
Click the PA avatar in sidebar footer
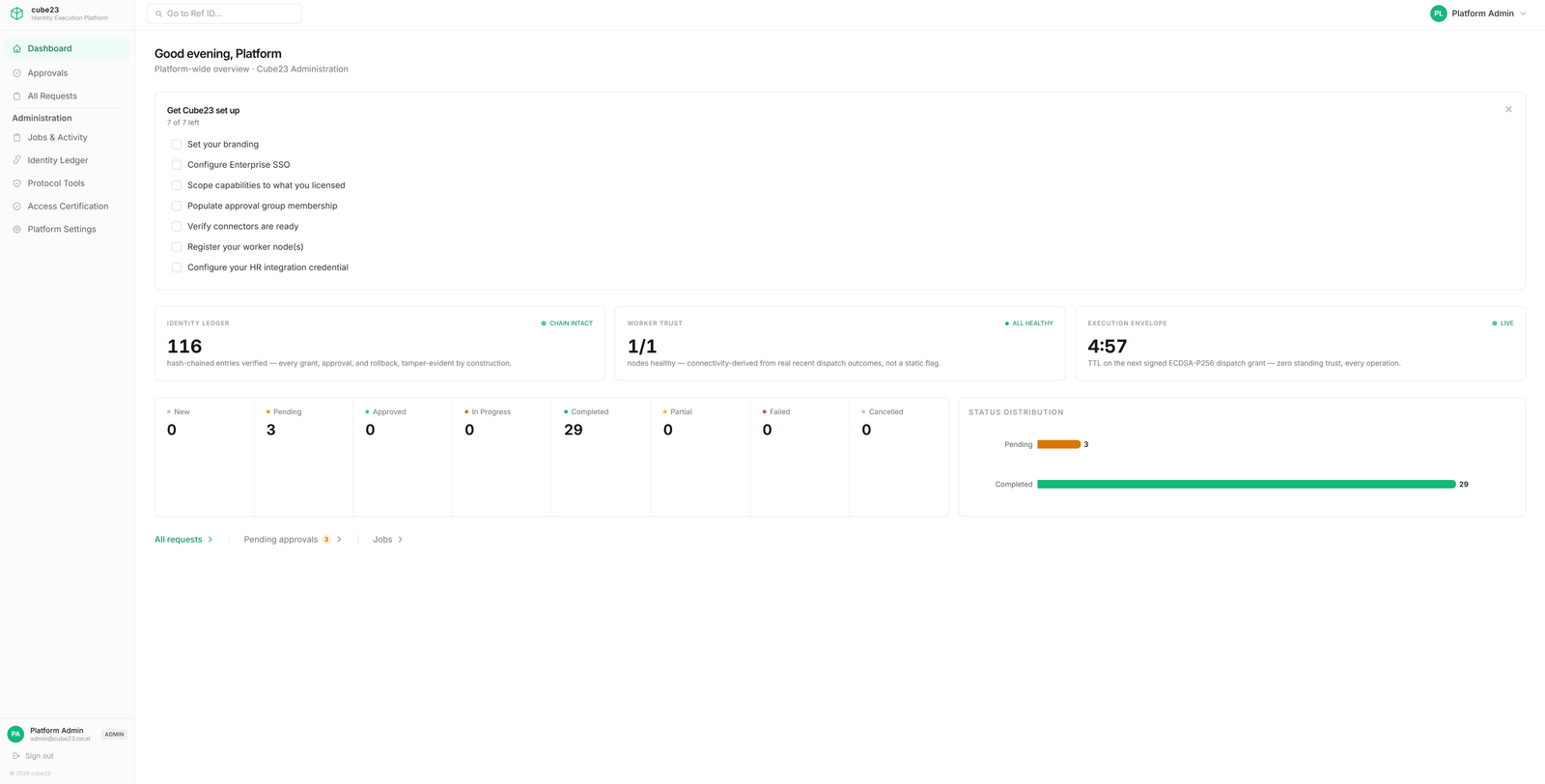[15, 735]
